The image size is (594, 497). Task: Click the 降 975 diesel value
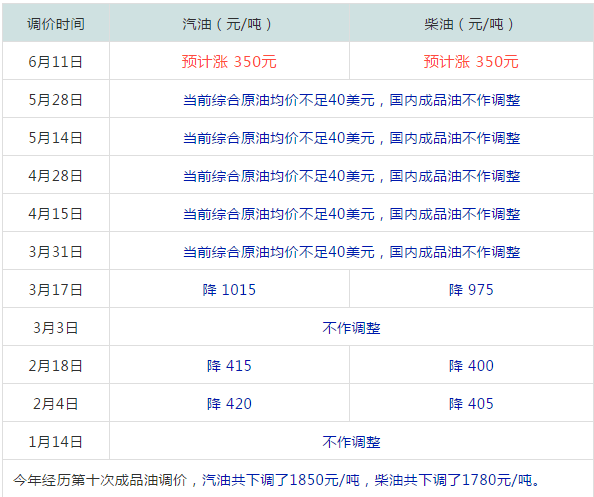pyautogui.click(x=471, y=290)
